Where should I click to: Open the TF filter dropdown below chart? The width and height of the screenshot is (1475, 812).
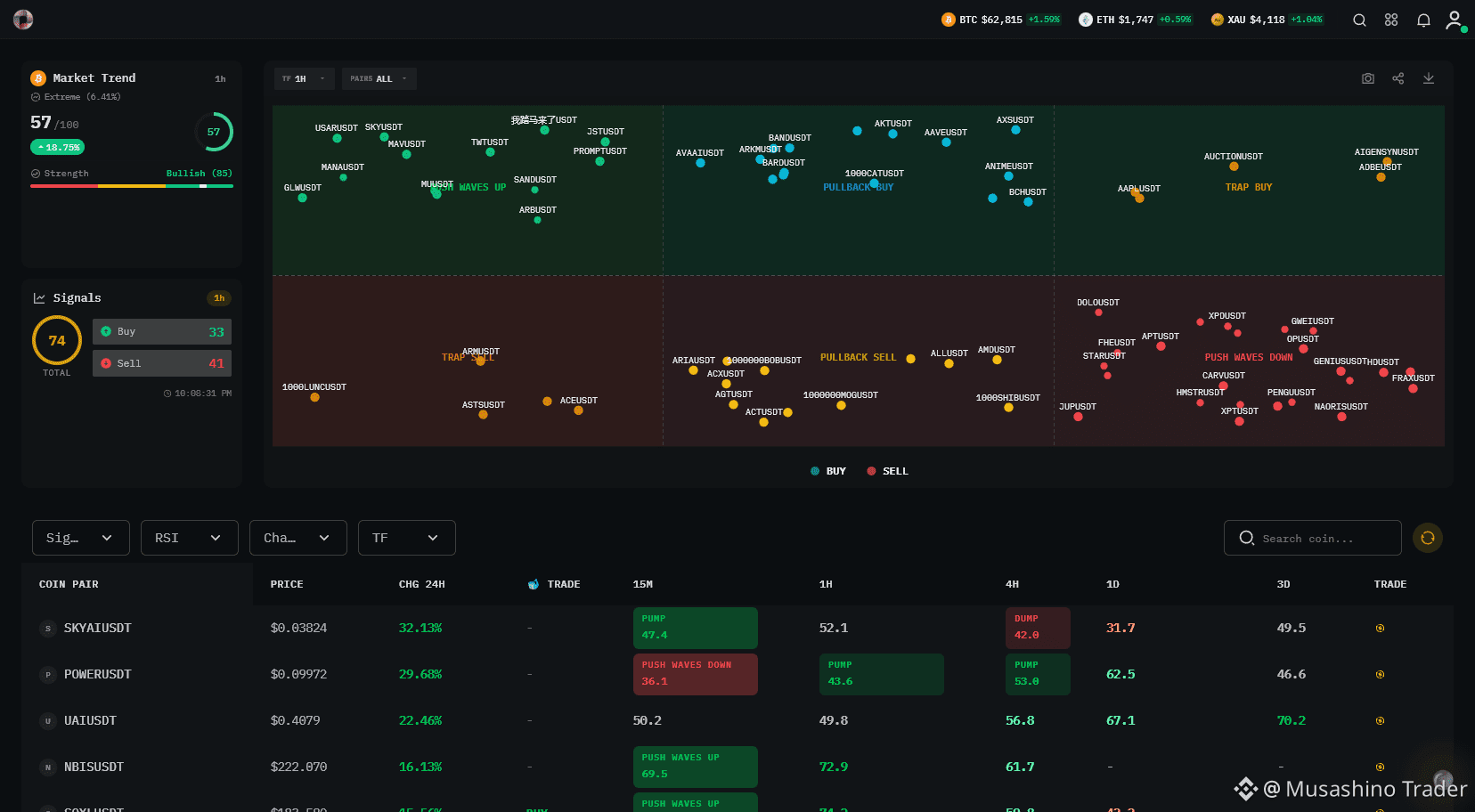click(x=407, y=538)
